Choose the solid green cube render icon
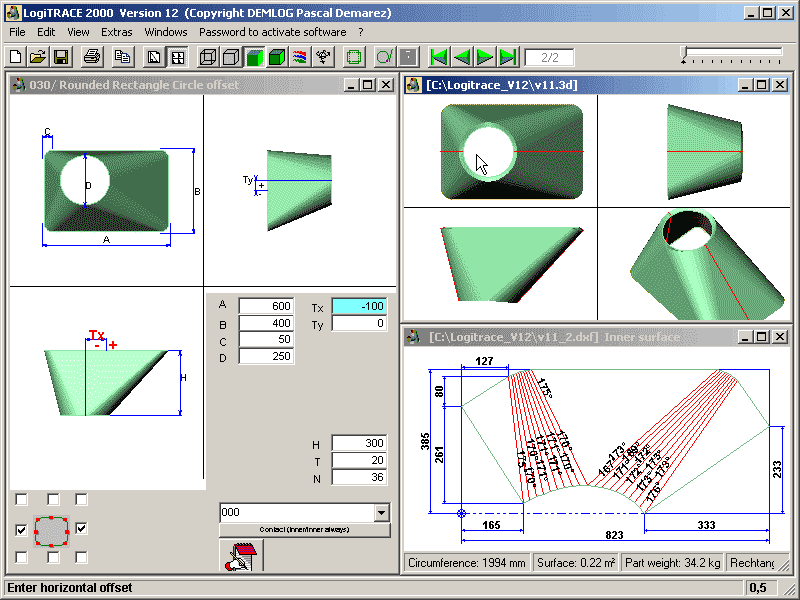 (x=277, y=57)
